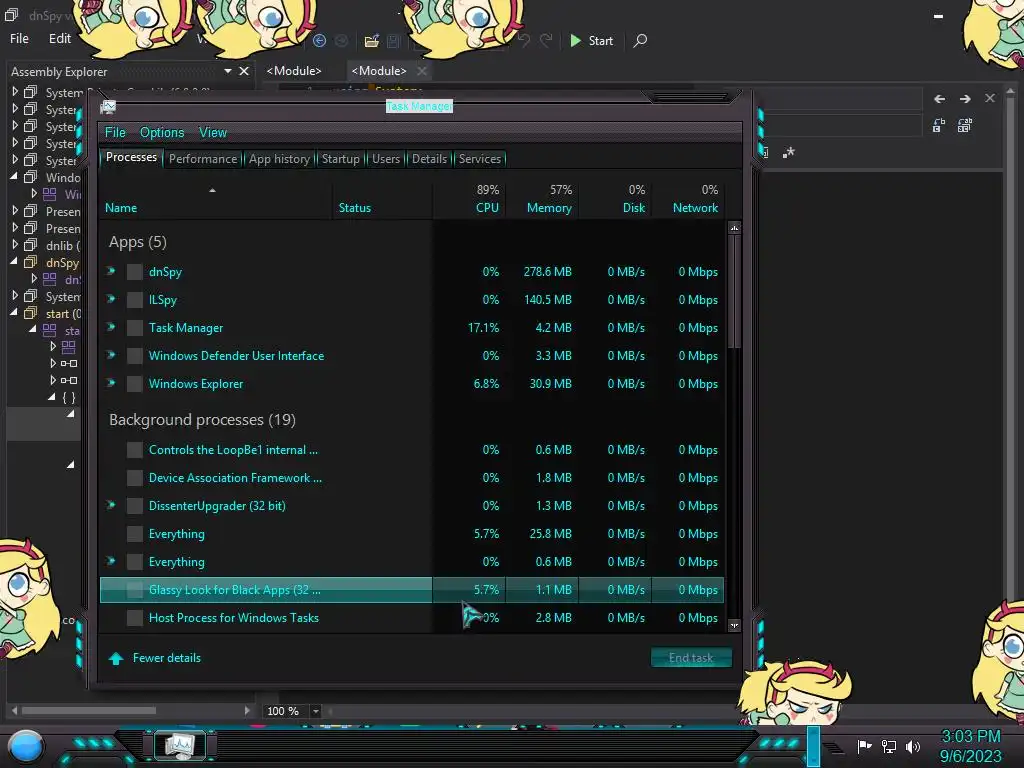The height and width of the screenshot is (768, 1024).
Task: Click the left arrow in dnSpy's right panel
Action: [939, 99]
